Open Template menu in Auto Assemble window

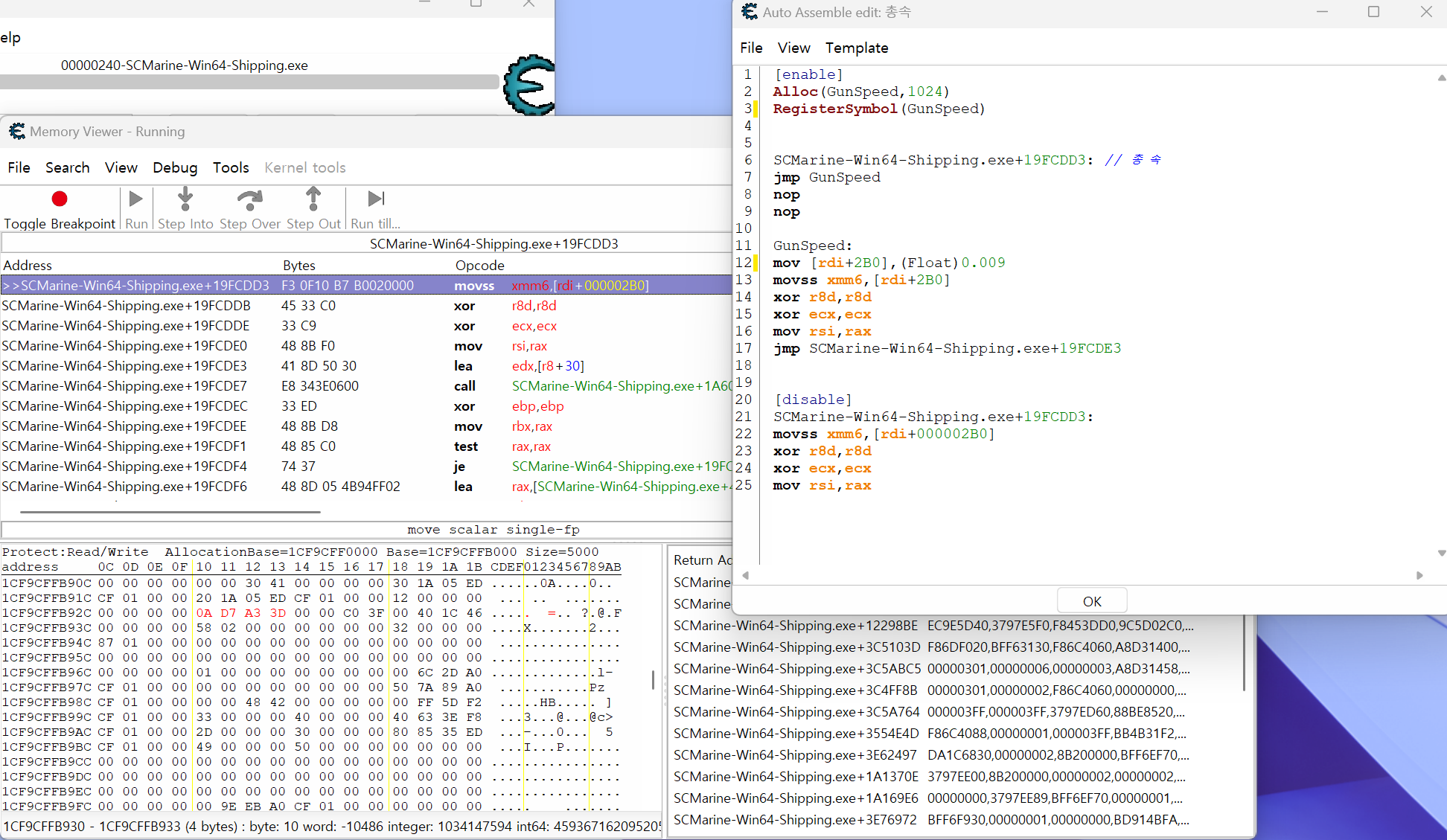(857, 48)
